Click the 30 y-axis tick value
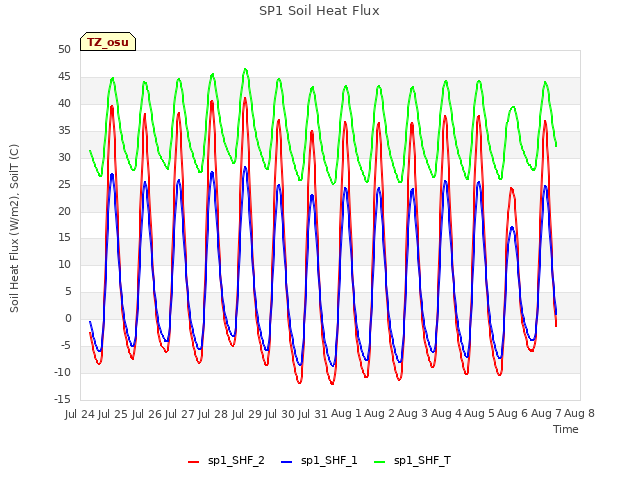640x480 pixels. 64,158
